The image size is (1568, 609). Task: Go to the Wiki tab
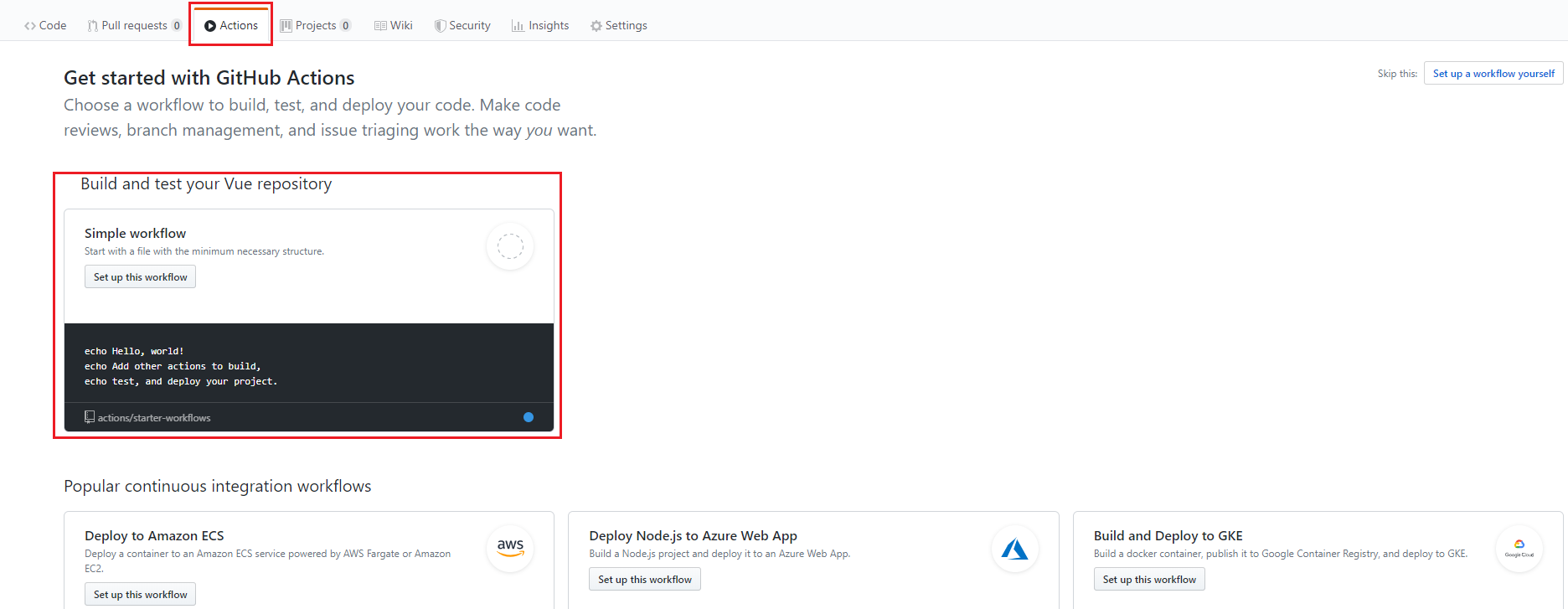coord(394,25)
